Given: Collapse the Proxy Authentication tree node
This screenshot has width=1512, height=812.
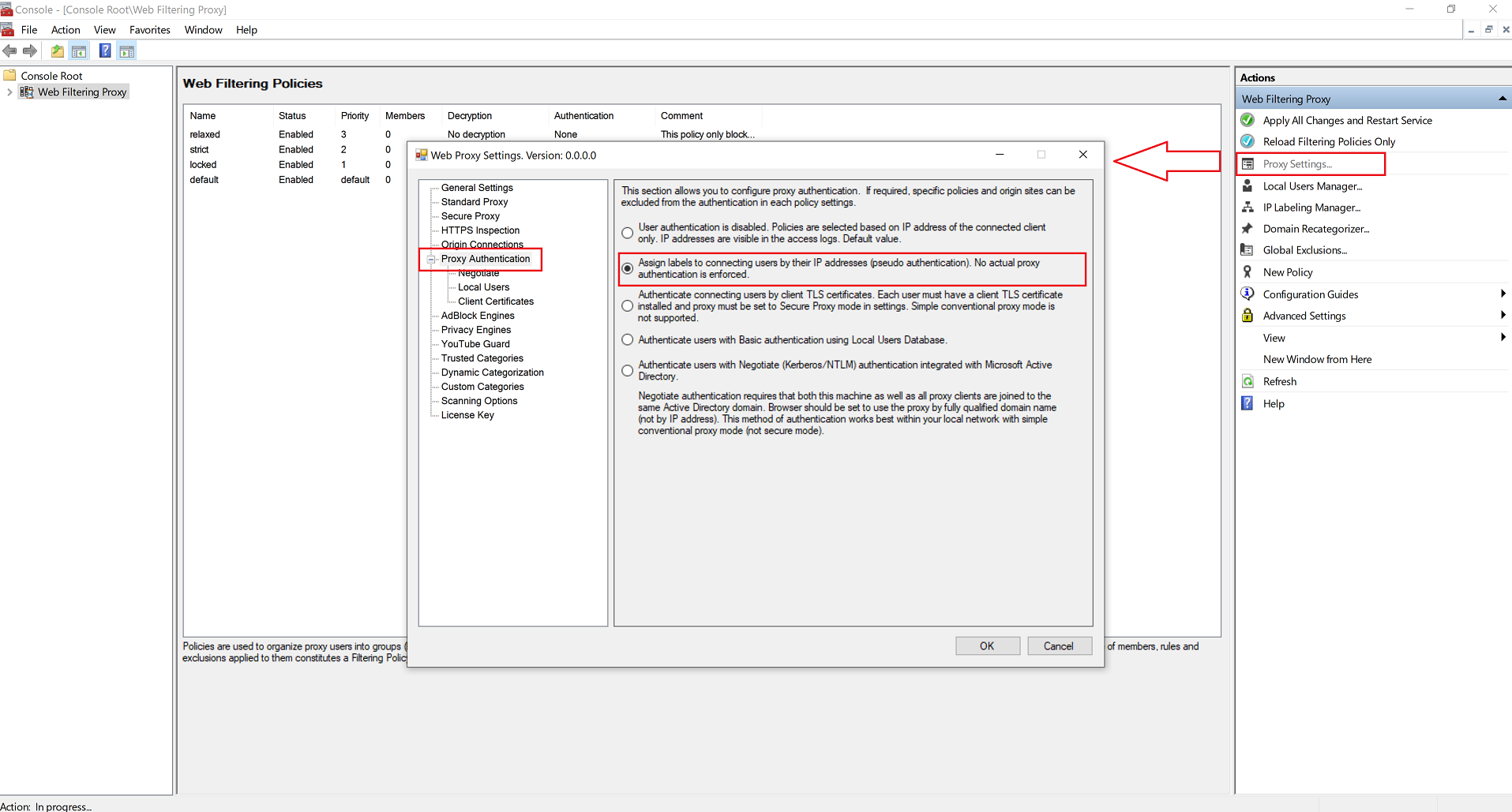Looking at the screenshot, I should pos(431,259).
